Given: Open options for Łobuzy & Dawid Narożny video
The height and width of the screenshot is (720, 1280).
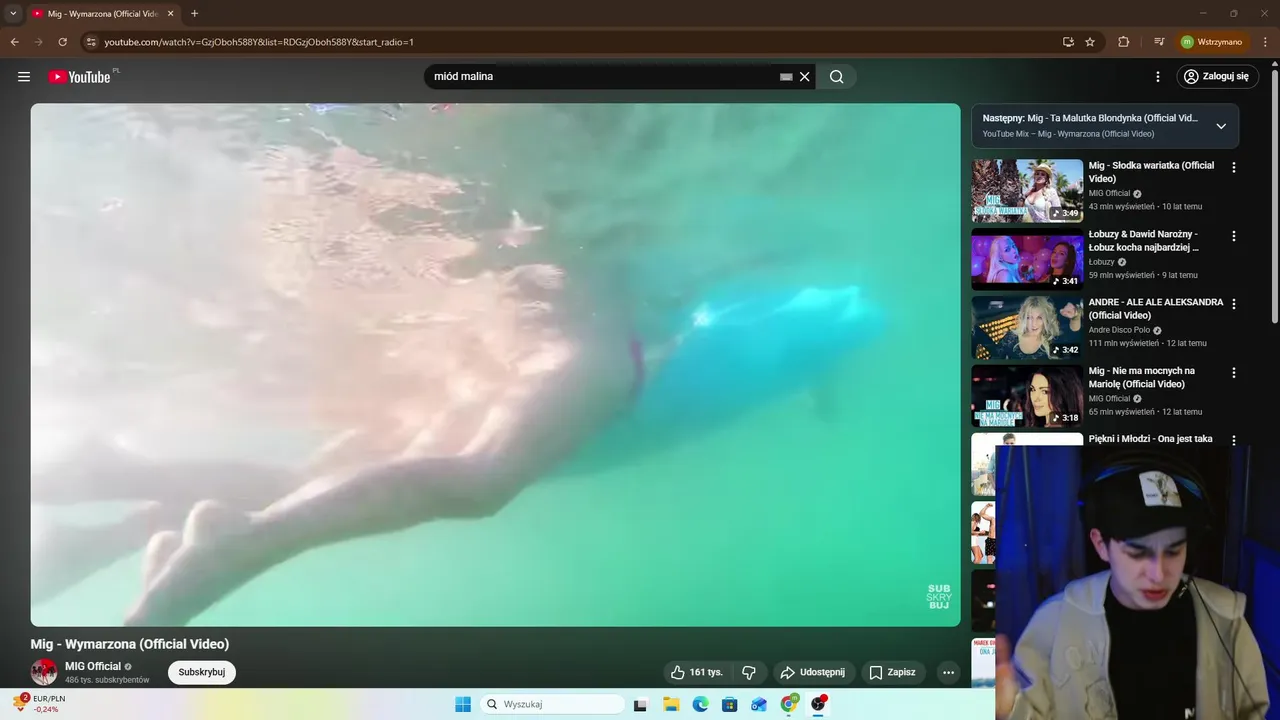Looking at the screenshot, I should pos(1234,236).
